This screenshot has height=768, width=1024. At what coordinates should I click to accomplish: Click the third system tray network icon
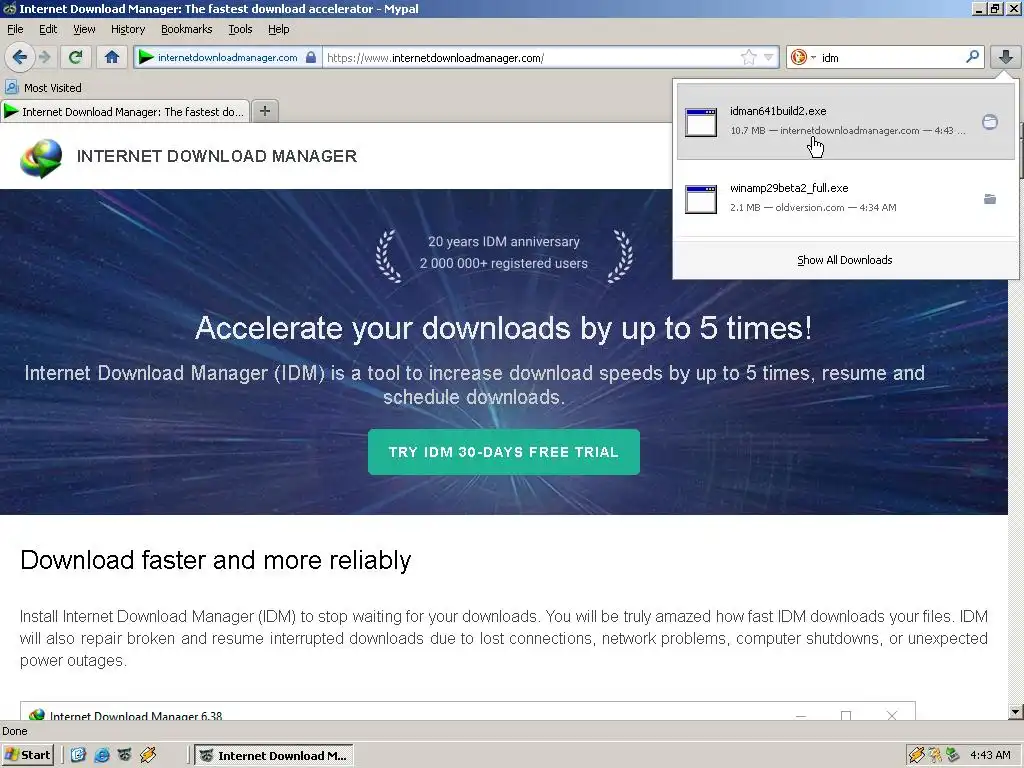tap(953, 755)
